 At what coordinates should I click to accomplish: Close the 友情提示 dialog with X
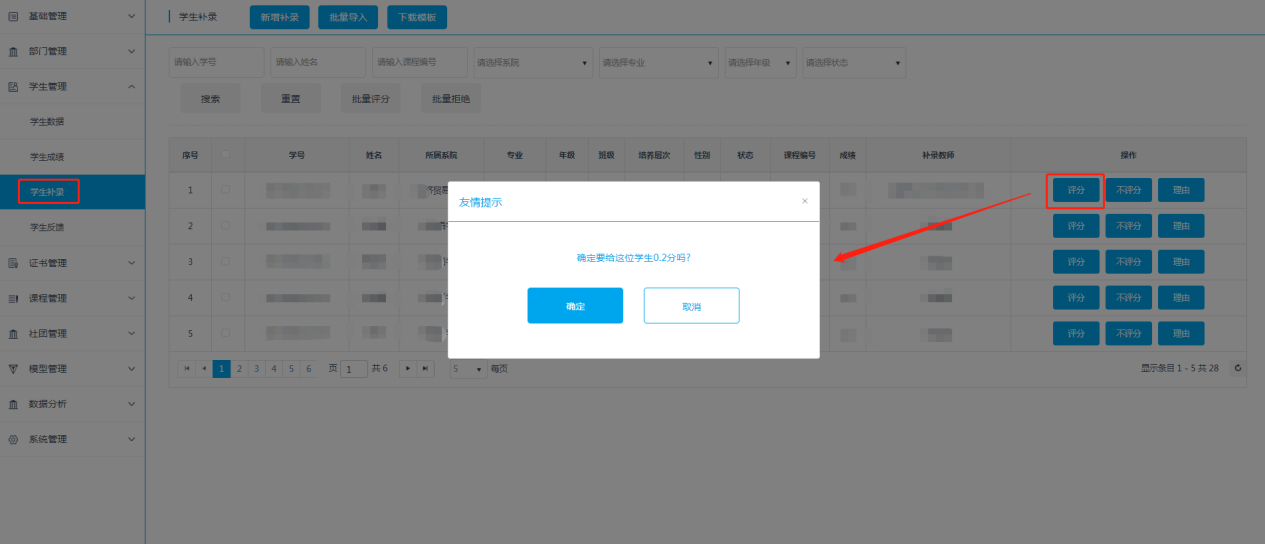[x=804, y=201]
